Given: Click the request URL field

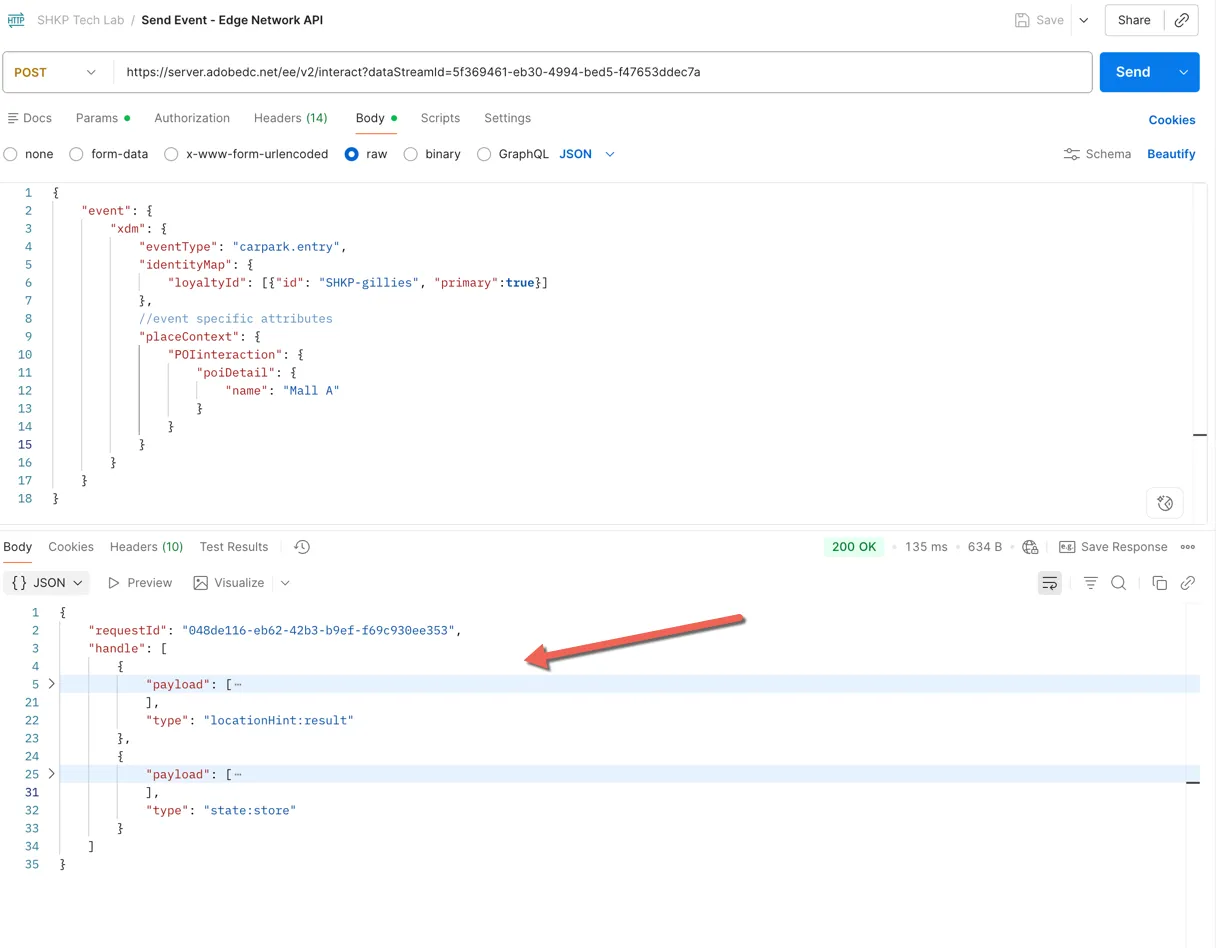Looking at the screenshot, I should (x=603, y=72).
